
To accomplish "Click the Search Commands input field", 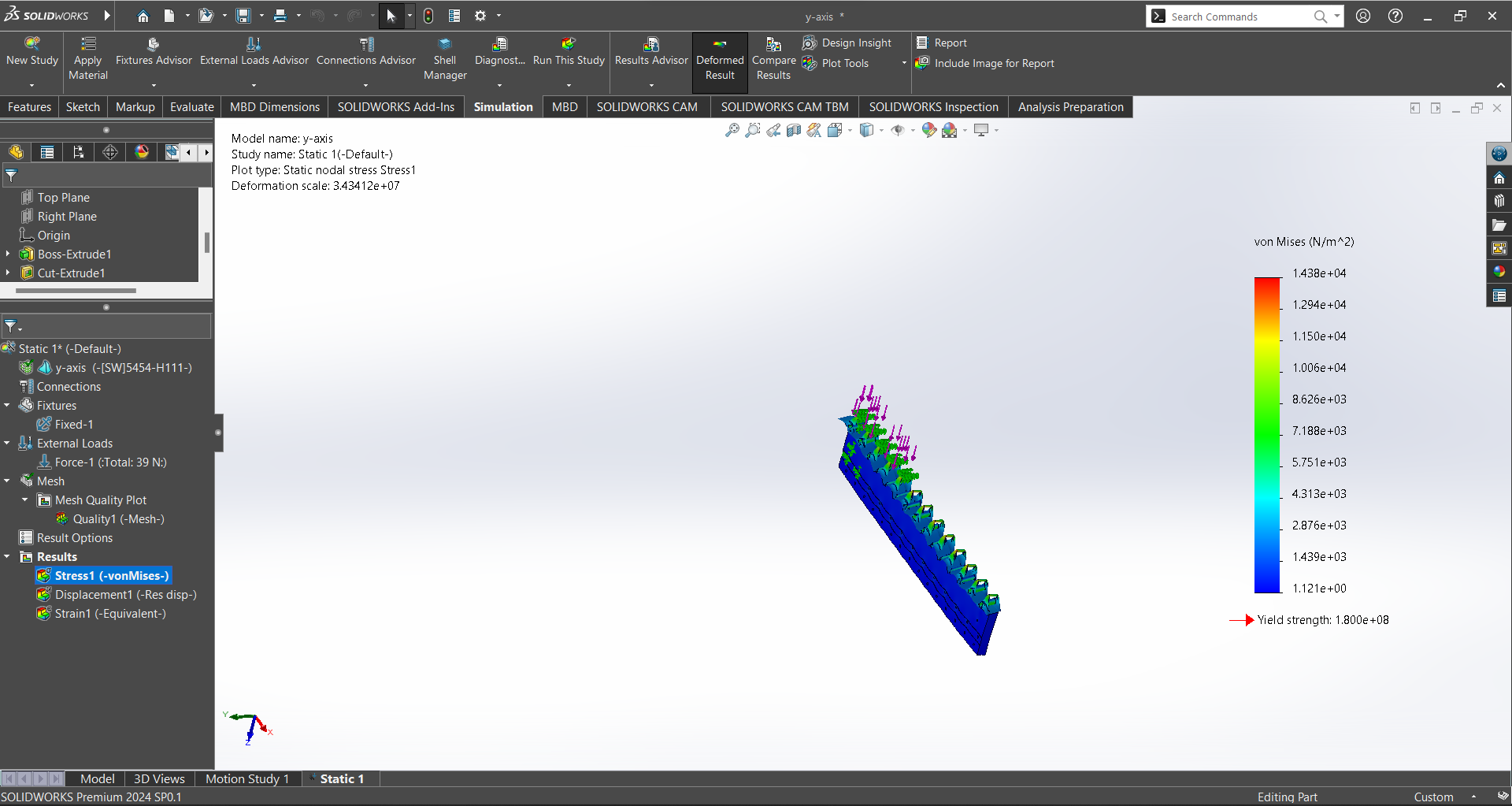I will coord(1239,17).
